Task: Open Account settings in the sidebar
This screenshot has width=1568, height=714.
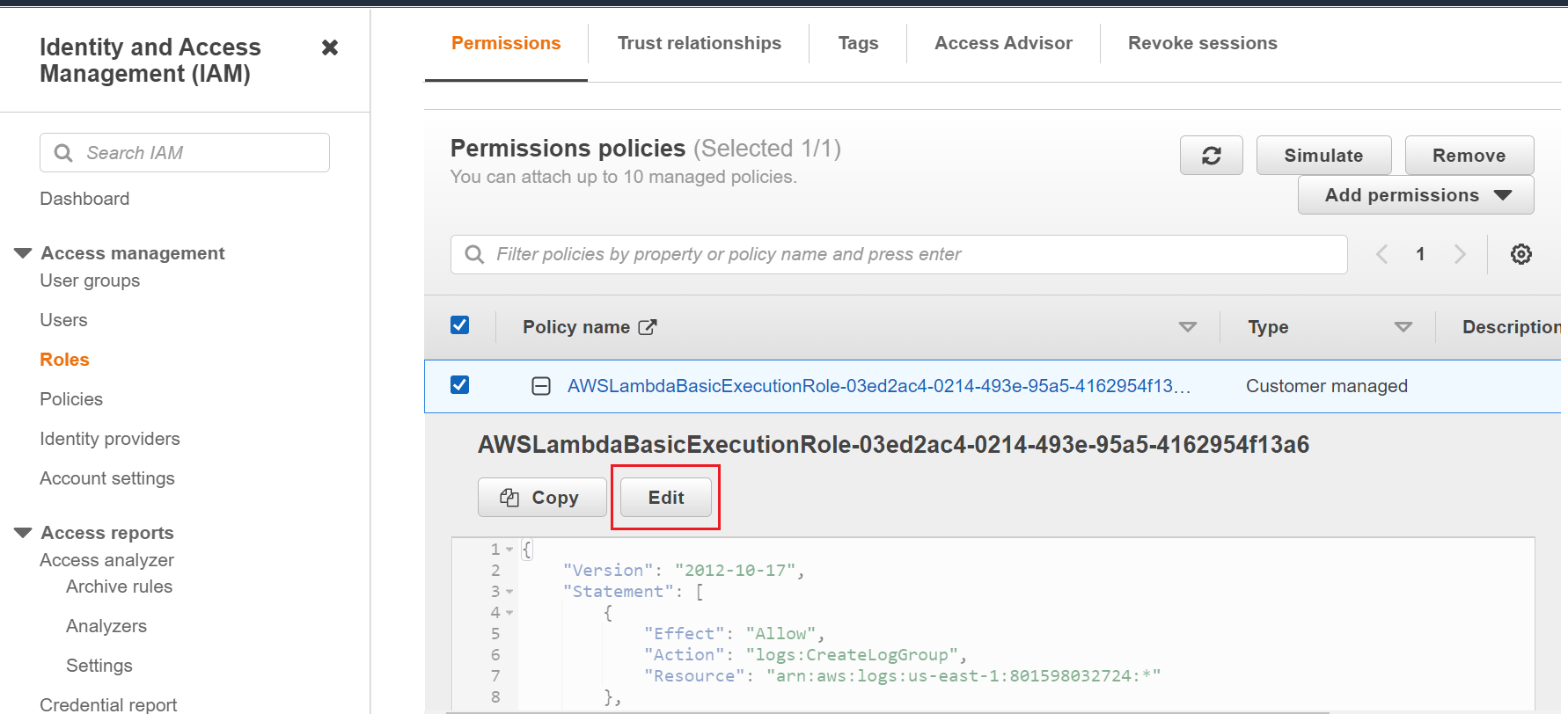Action: click(x=107, y=478)
